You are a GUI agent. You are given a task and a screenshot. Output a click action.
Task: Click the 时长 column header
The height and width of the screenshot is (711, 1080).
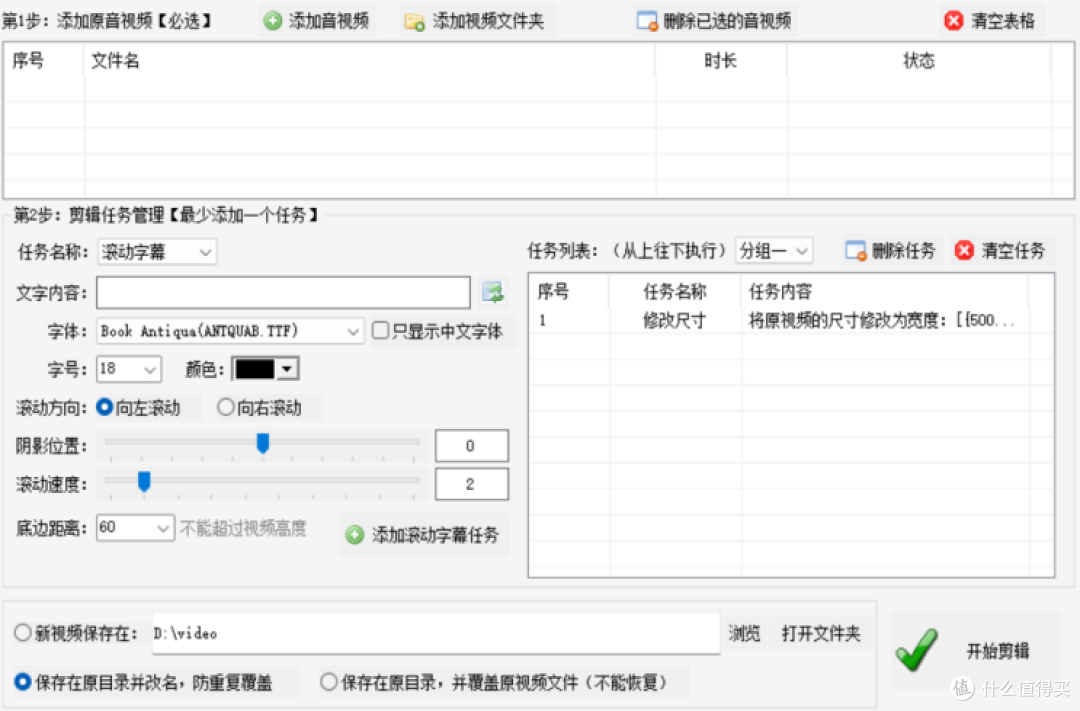pos(720,61)
